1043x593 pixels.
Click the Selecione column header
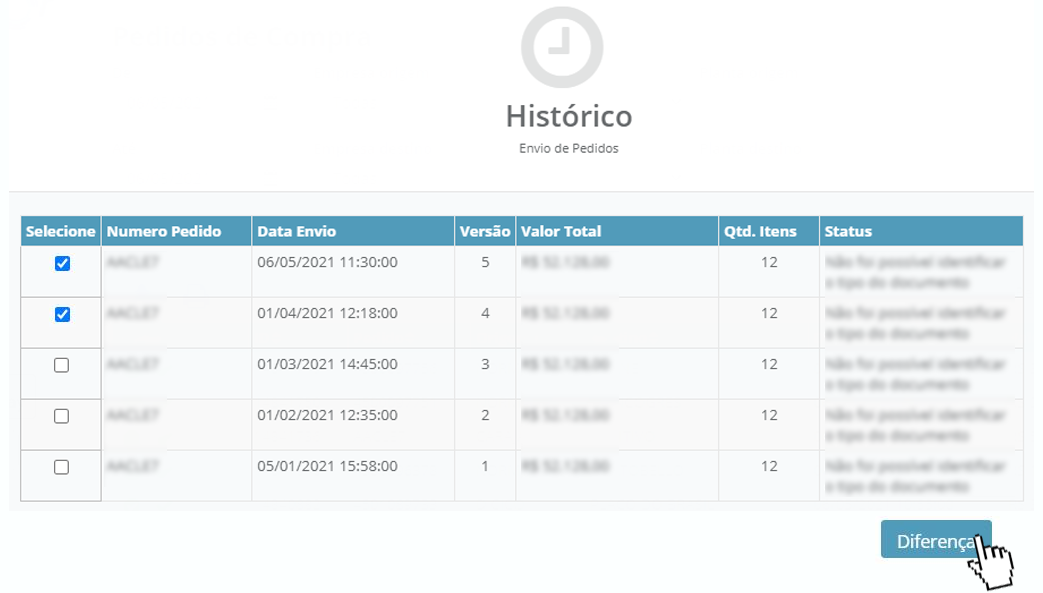point(61,231)
